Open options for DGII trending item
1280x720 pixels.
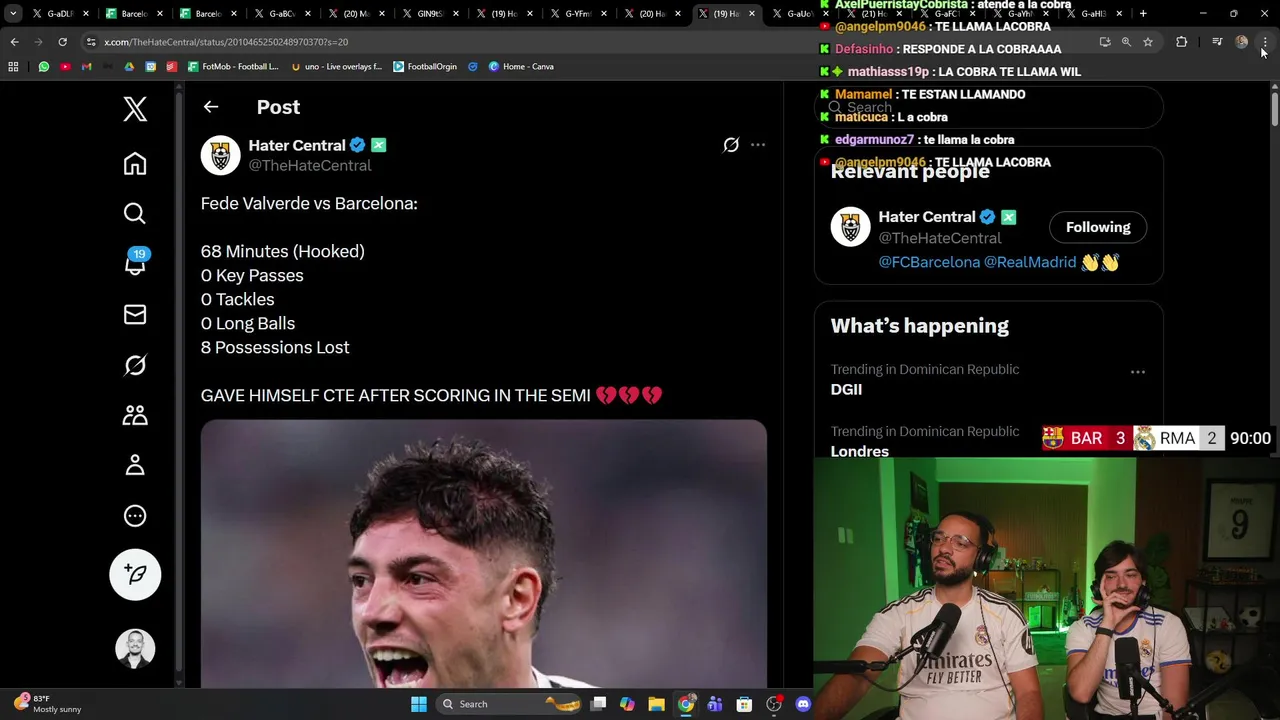(1138, 372)
